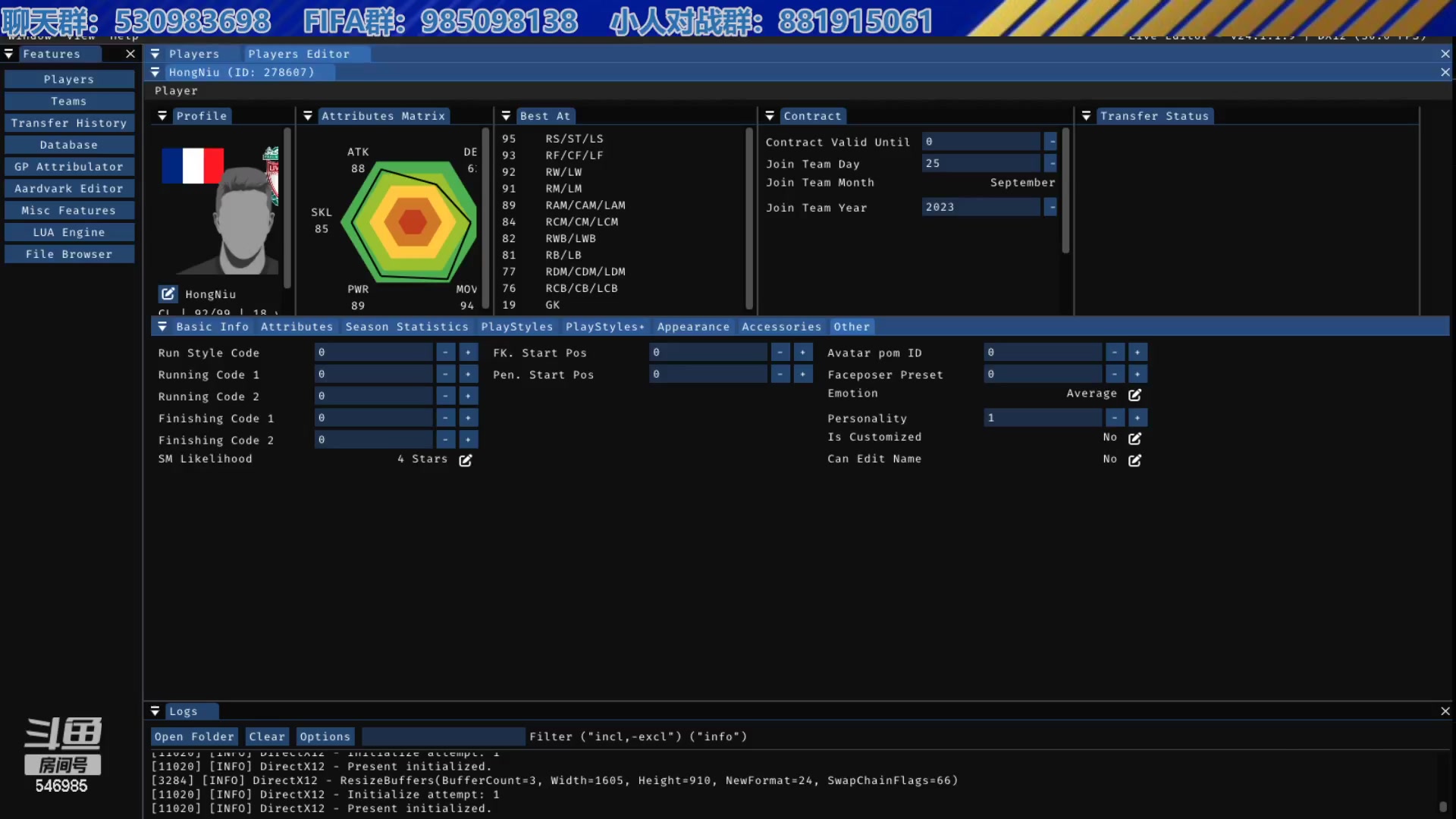
Task: Switch to the Attributes tab
Action: click(x=297, y=327)
